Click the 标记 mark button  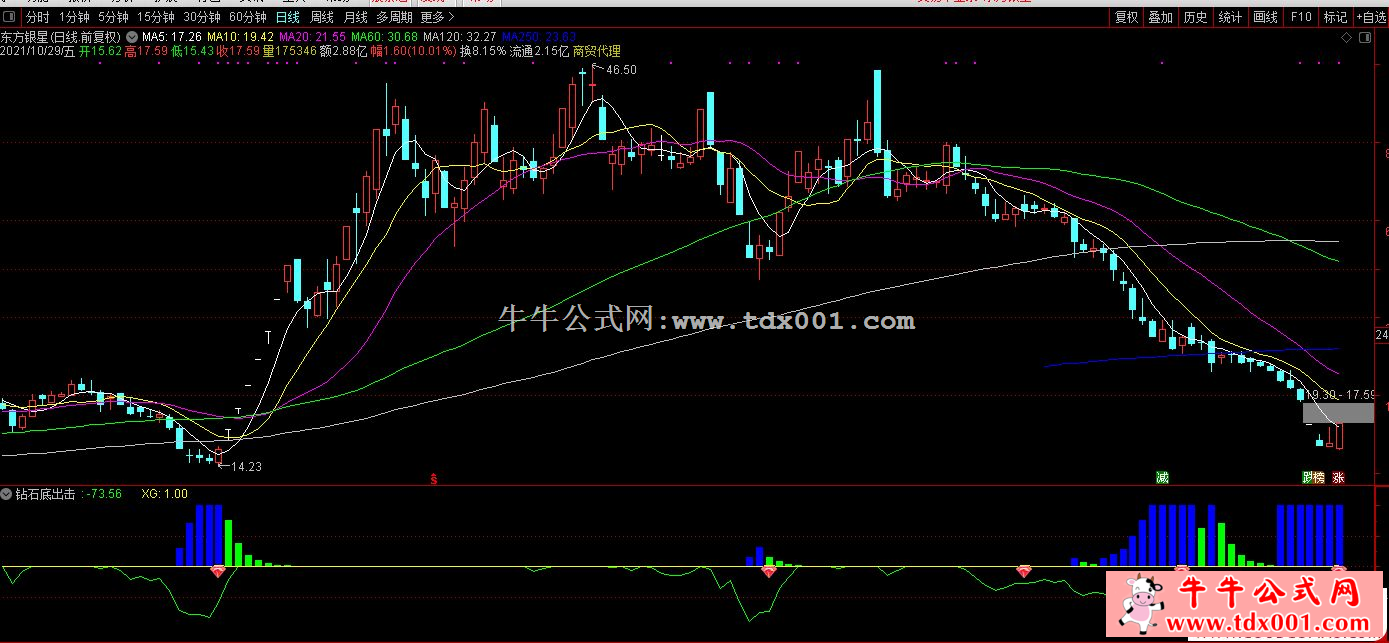point(1335,17)
